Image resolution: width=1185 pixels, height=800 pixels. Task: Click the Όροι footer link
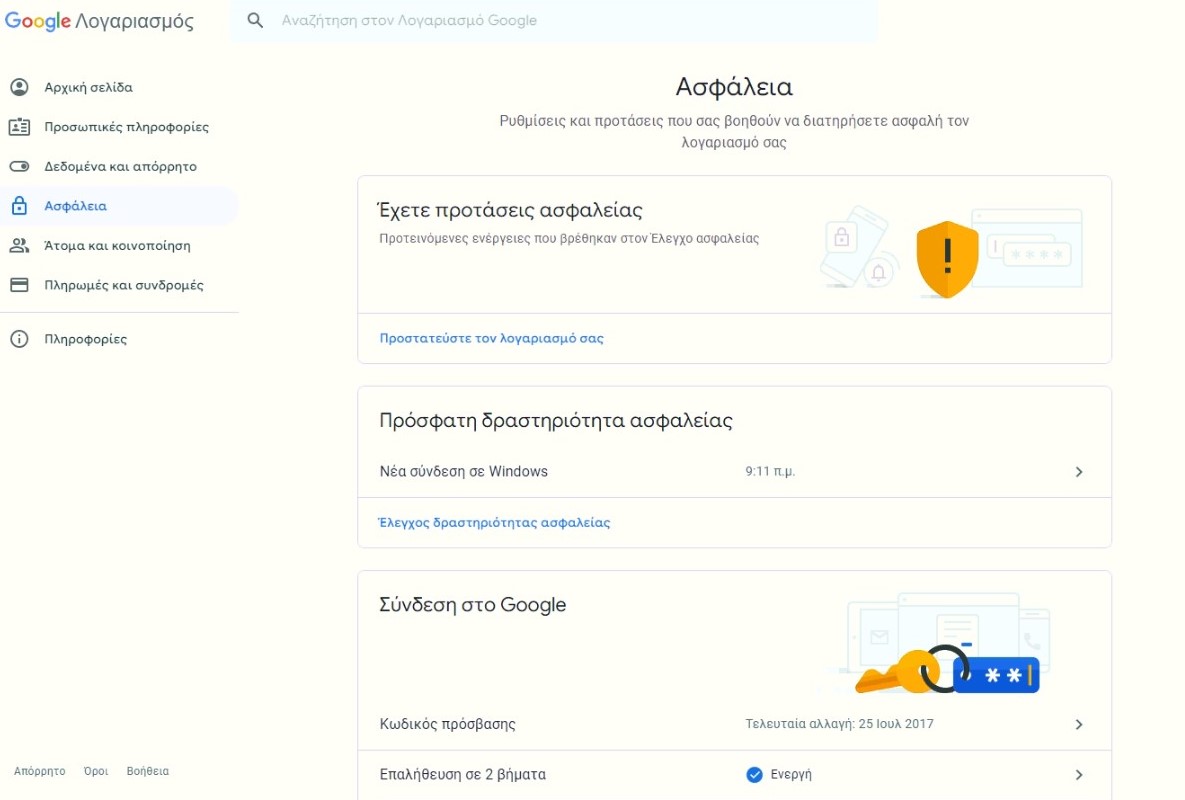(96, 771)
